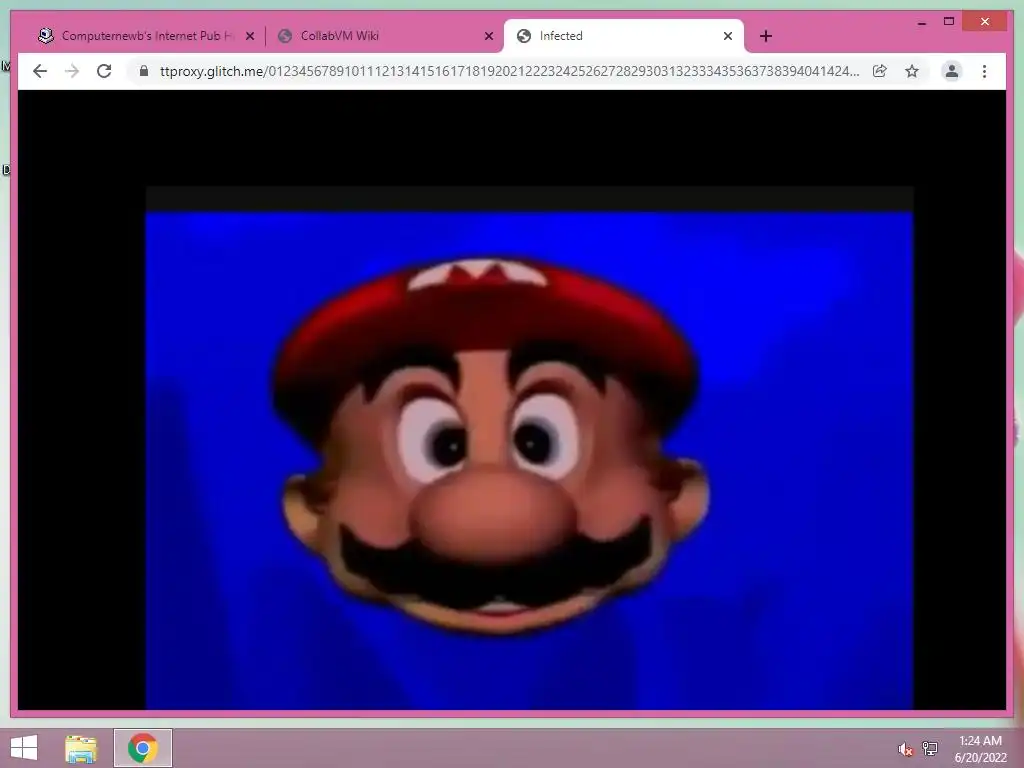
Task: Go back with the browser back arrow
Action: tap(40, 71)
